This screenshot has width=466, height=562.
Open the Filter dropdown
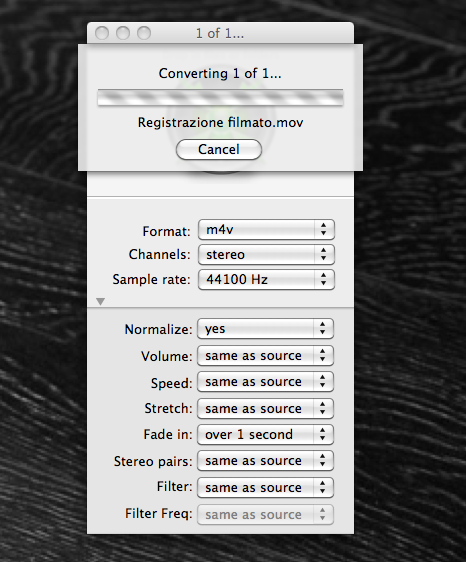(x=265, y=487)
